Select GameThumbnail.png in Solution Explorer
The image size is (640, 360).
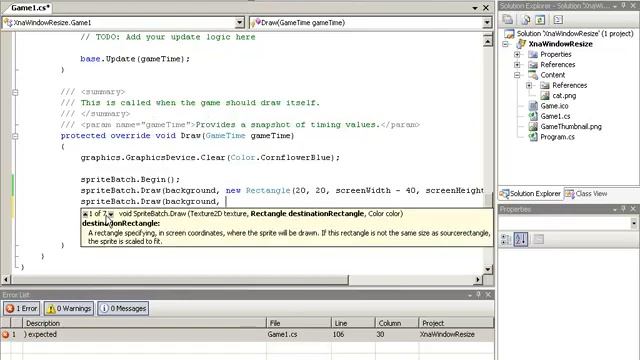pyautogui.click(x=571, y=127)
